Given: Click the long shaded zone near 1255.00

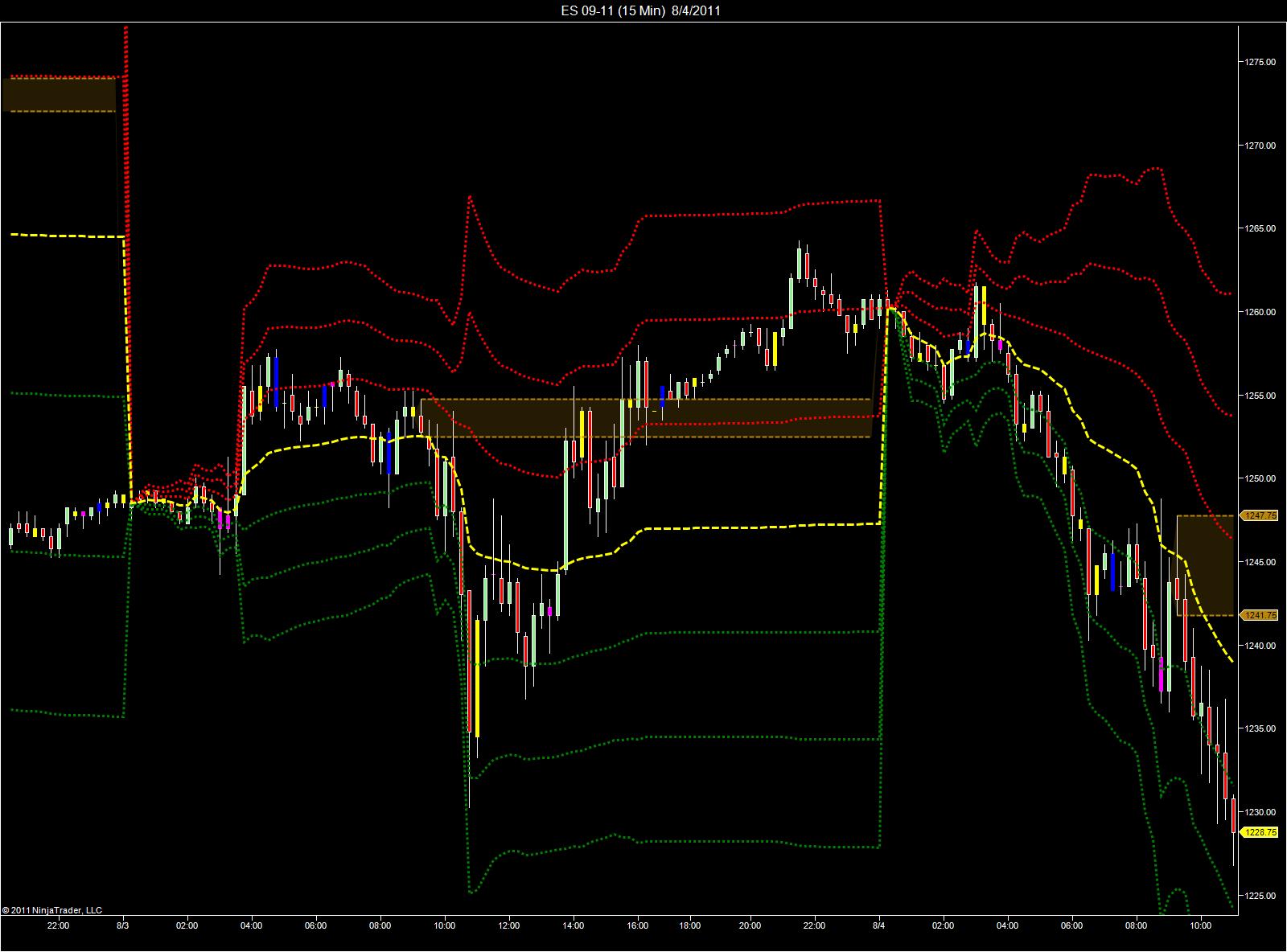Looking at the screenshot, I should (x=646, y=418).
